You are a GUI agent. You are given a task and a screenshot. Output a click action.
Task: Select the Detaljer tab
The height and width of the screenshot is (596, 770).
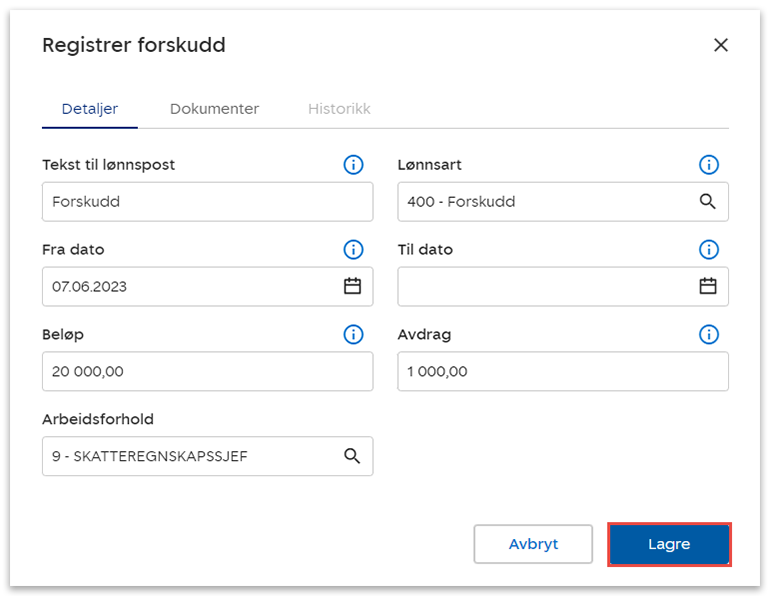(x=89, y=109)
